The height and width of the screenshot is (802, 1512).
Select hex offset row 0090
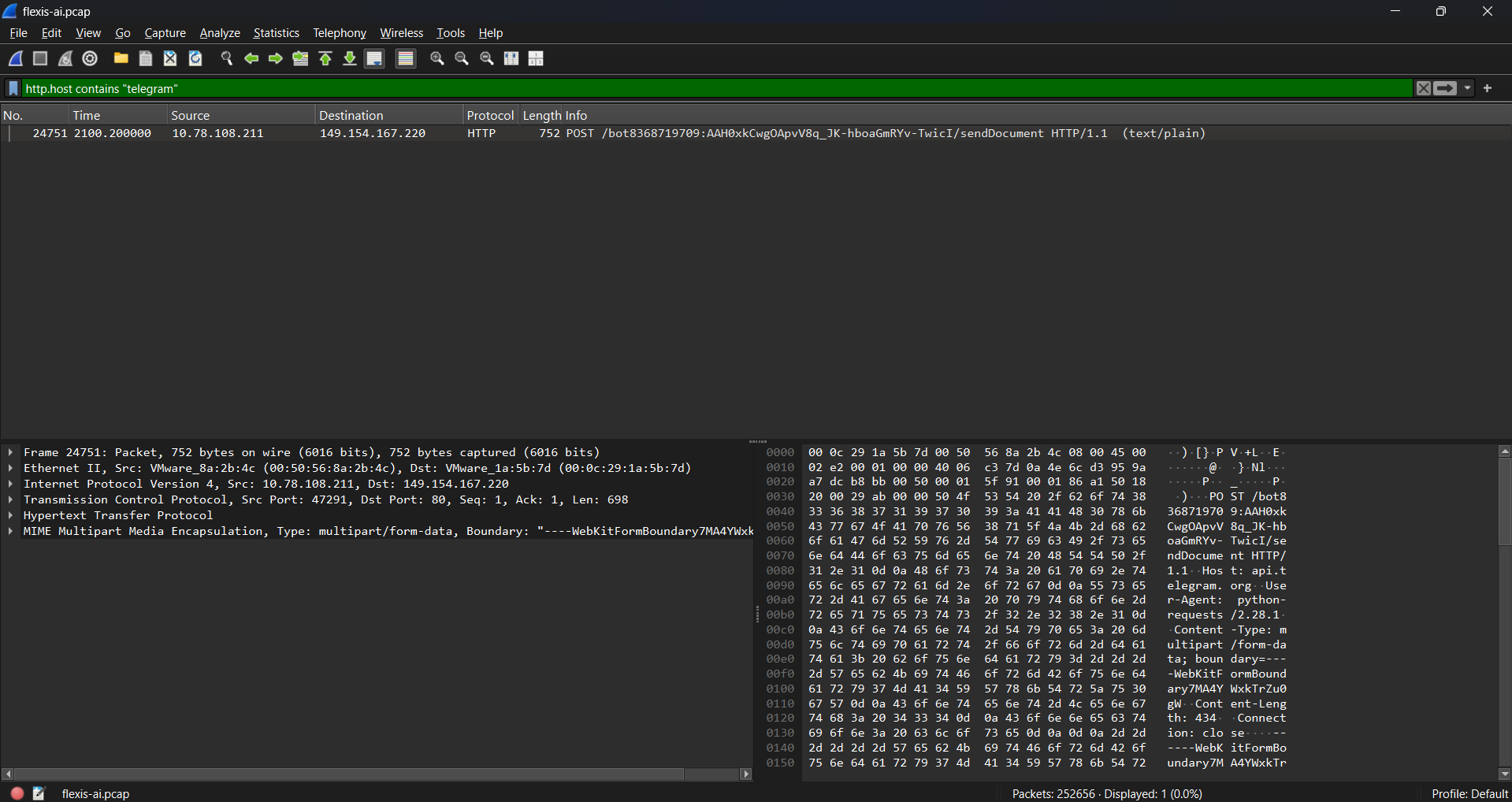[x=780, y=585]
